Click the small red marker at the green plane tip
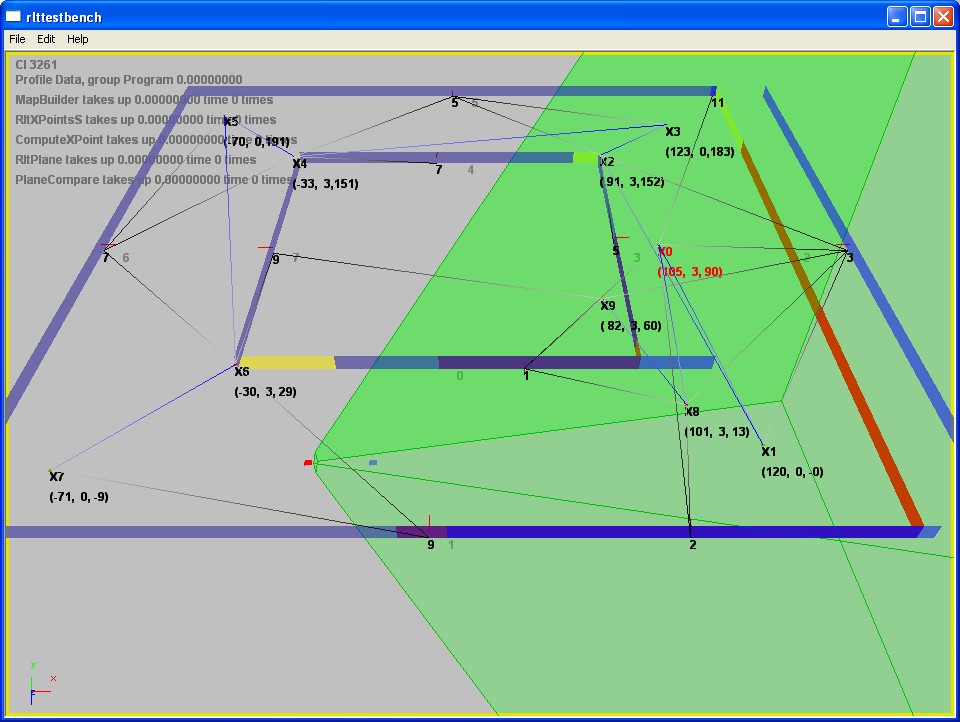The width and height of the screenshot is (960, 722). click(309, 462)
